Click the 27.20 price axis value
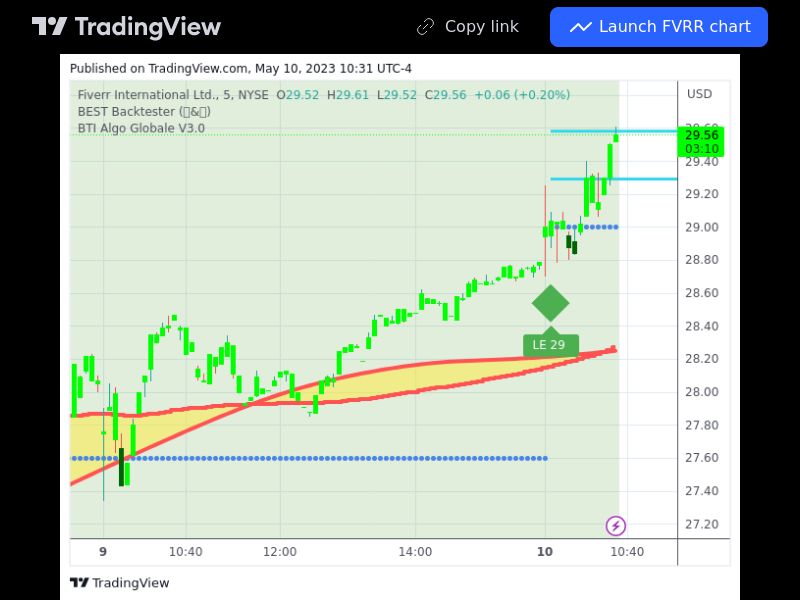 pyautogui.click(x=702, y=524)
